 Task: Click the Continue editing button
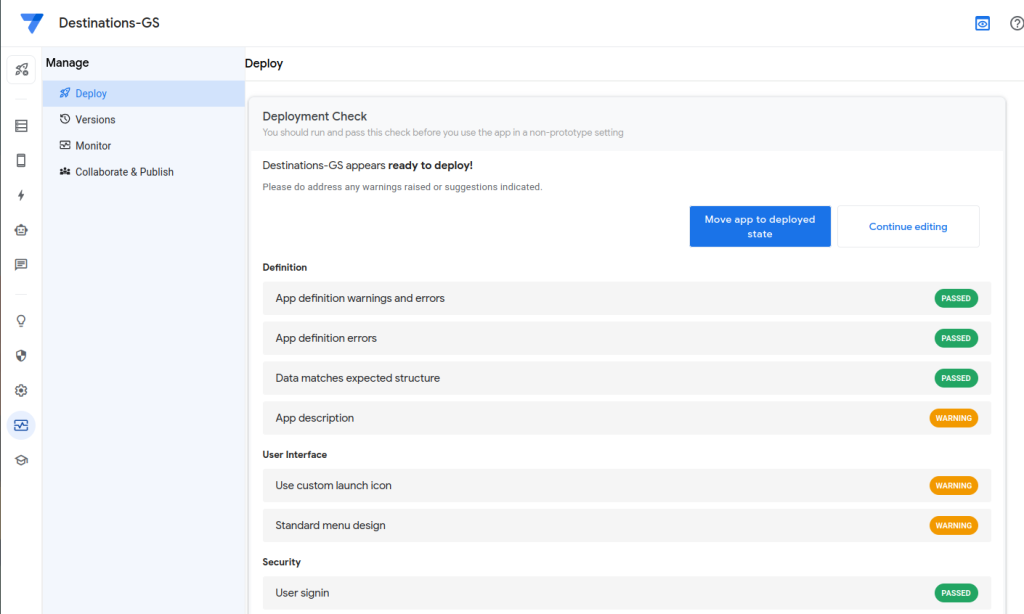pyautogui.click(x=908, y=227)
